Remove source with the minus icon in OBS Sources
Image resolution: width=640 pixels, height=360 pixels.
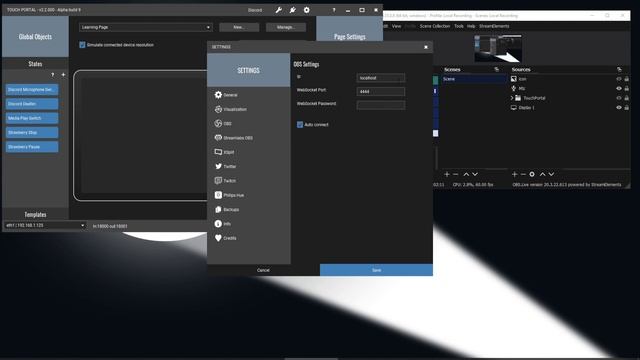coord(523,174)
